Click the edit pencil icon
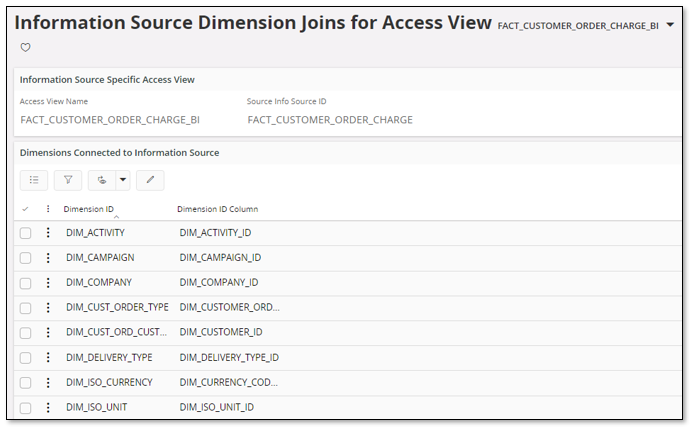The height and width of the screenshot is (427, 690). tap(150, 180)
